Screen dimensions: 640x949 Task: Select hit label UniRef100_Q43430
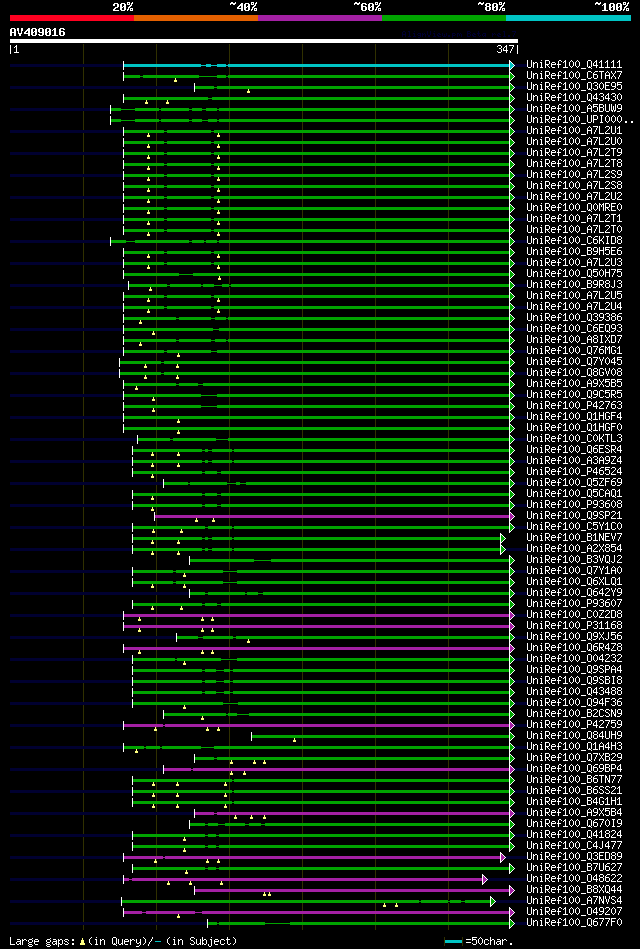pyautogui.click(x=574, y=97)
